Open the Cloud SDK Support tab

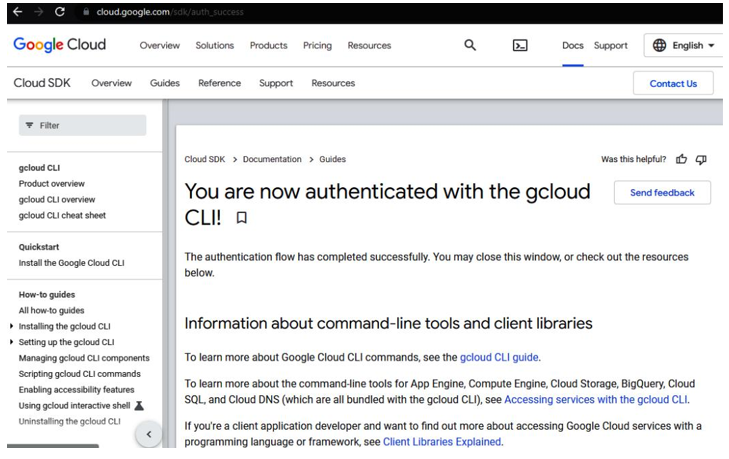pos(276,83)
